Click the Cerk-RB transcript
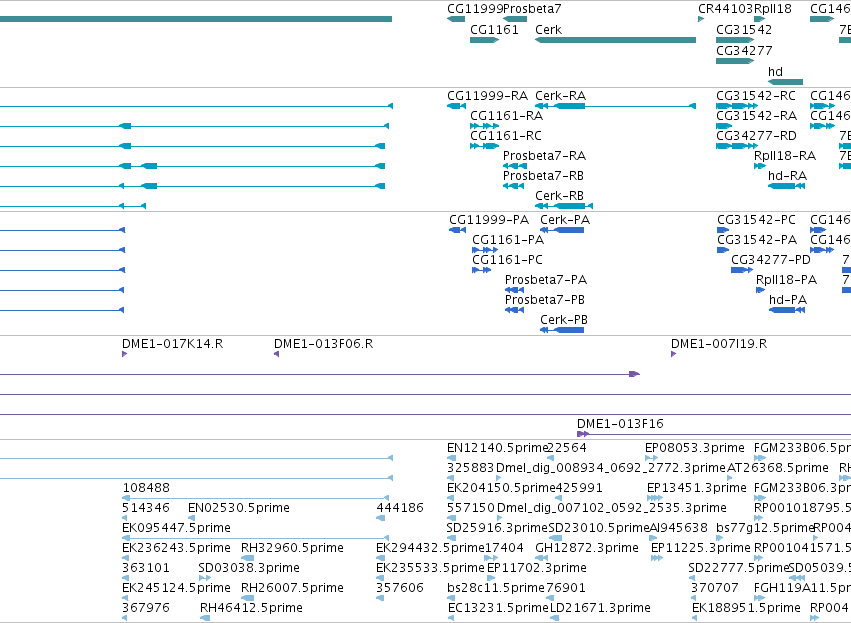Viewport: 851px width, 623px height. (564, 206)
